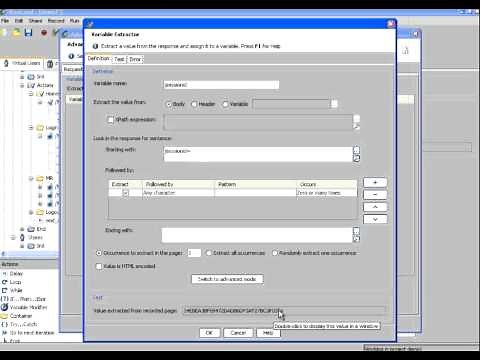This screenshot has height=360, width=480.
Task: Click the Variable name input field
Action: coord(221,85)
